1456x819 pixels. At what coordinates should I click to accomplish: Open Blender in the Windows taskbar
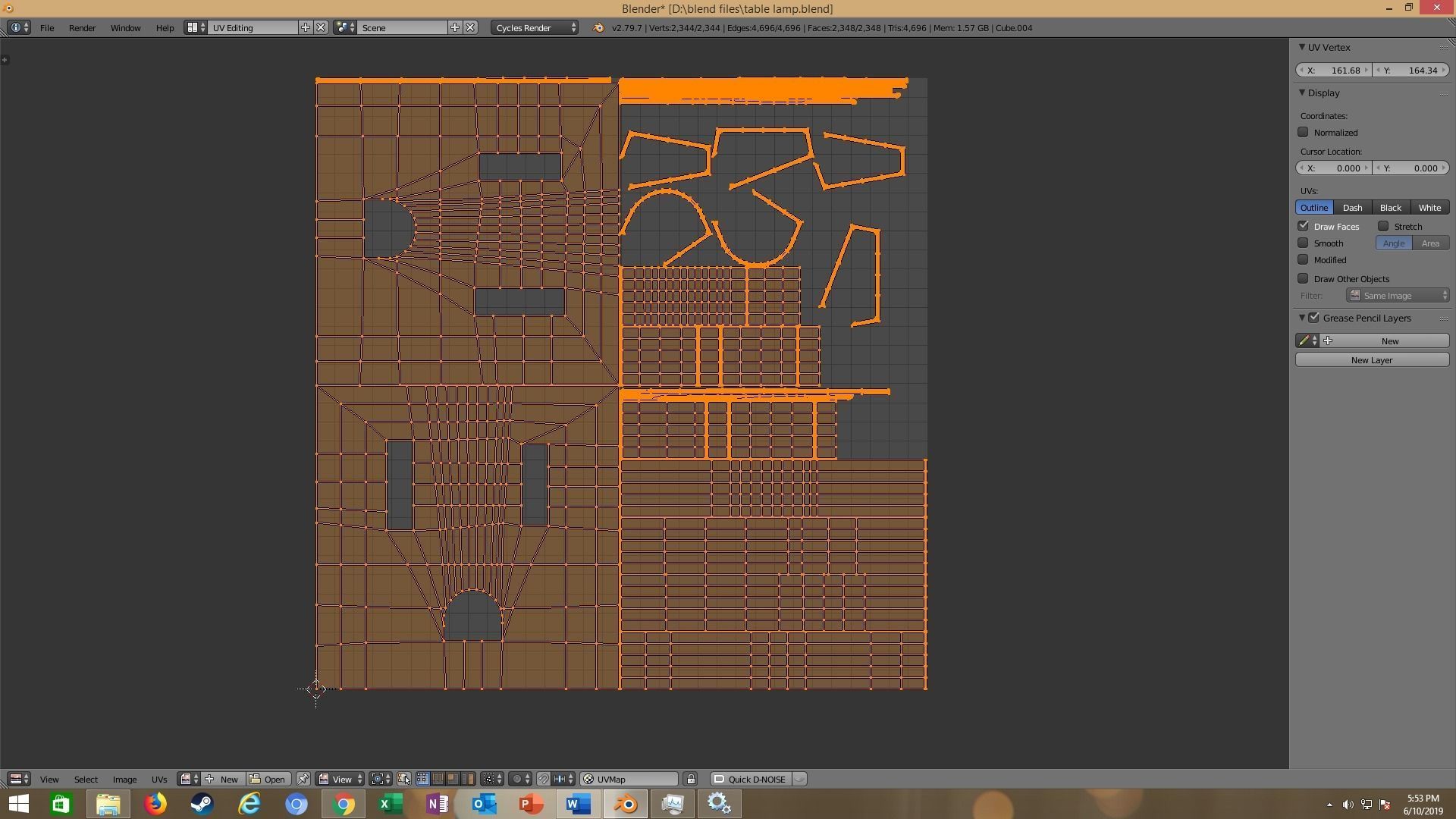tap(626, 804)
